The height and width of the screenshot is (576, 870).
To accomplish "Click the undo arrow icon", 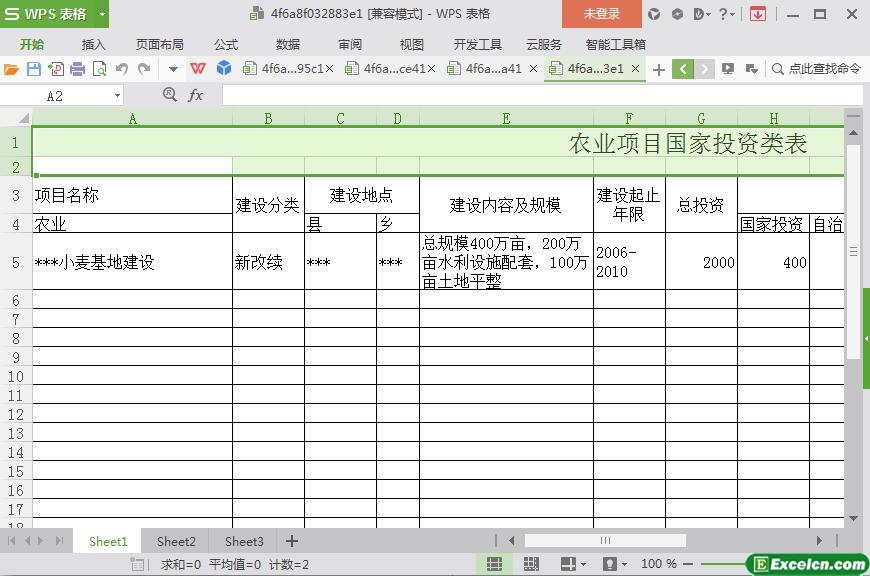I will tap(122, 69).
